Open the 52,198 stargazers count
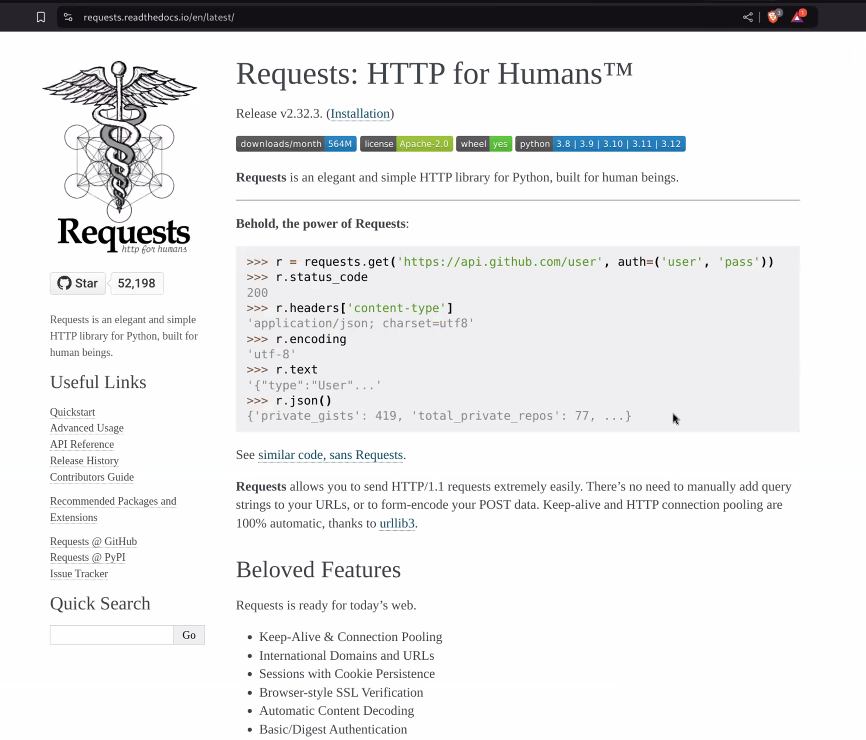The image size is (866, 740). pos(136,283)
